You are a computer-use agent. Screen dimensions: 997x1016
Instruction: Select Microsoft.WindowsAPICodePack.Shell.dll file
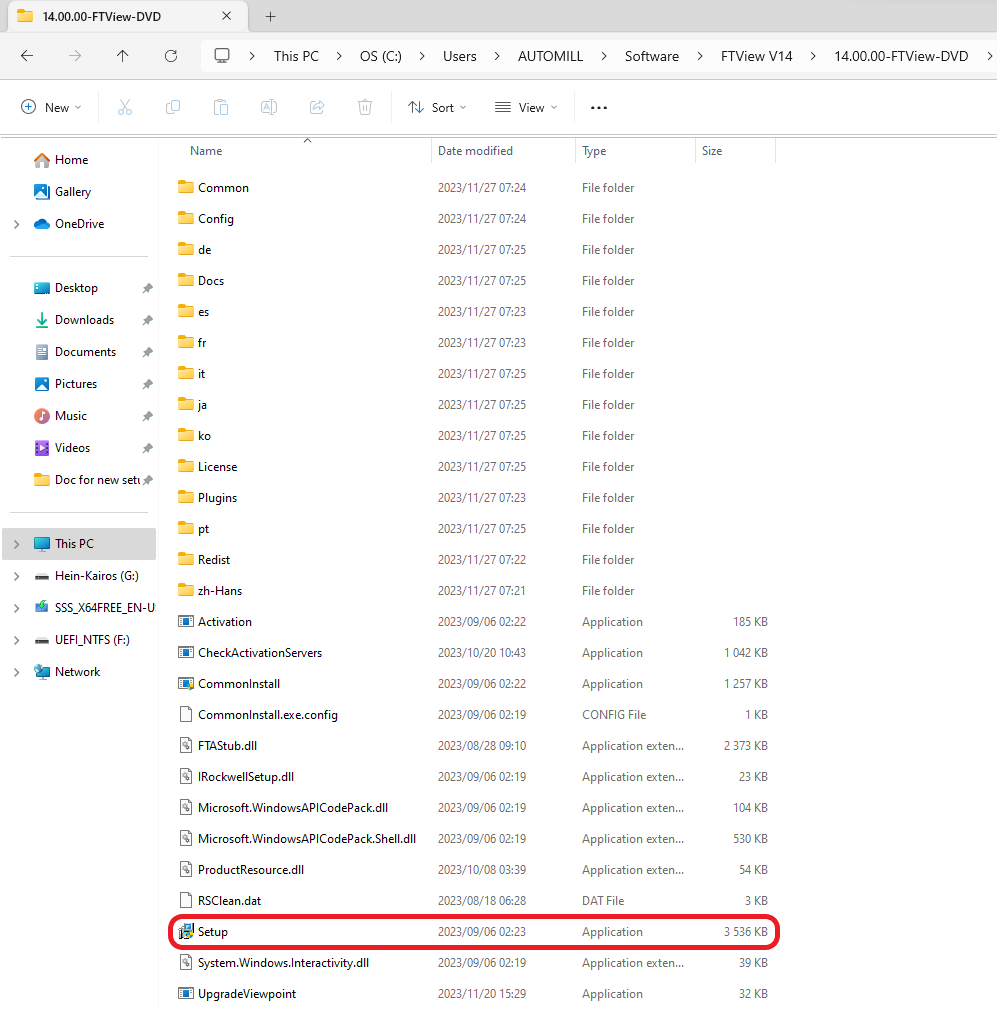(476, 838)
